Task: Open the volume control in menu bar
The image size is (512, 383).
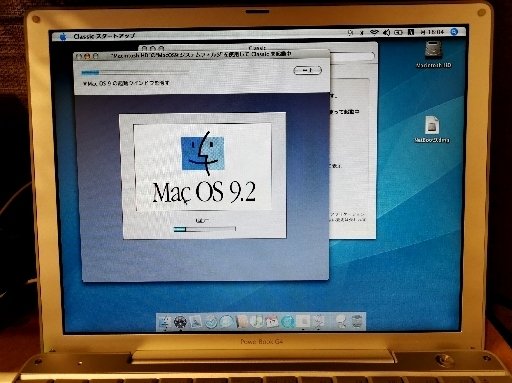Action: pos(386,32)
